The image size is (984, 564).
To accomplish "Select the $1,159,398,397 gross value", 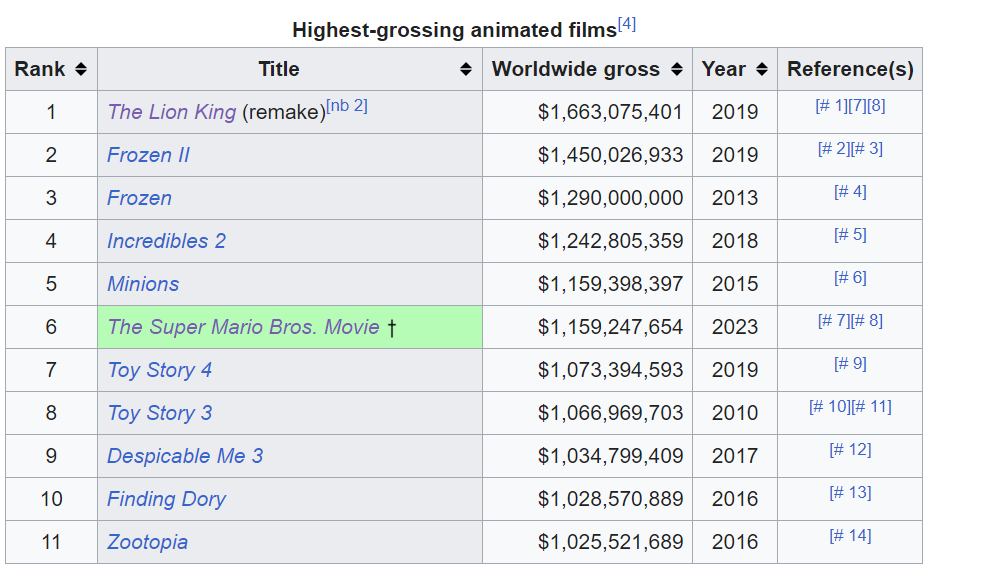I will [x=610, y=284].
